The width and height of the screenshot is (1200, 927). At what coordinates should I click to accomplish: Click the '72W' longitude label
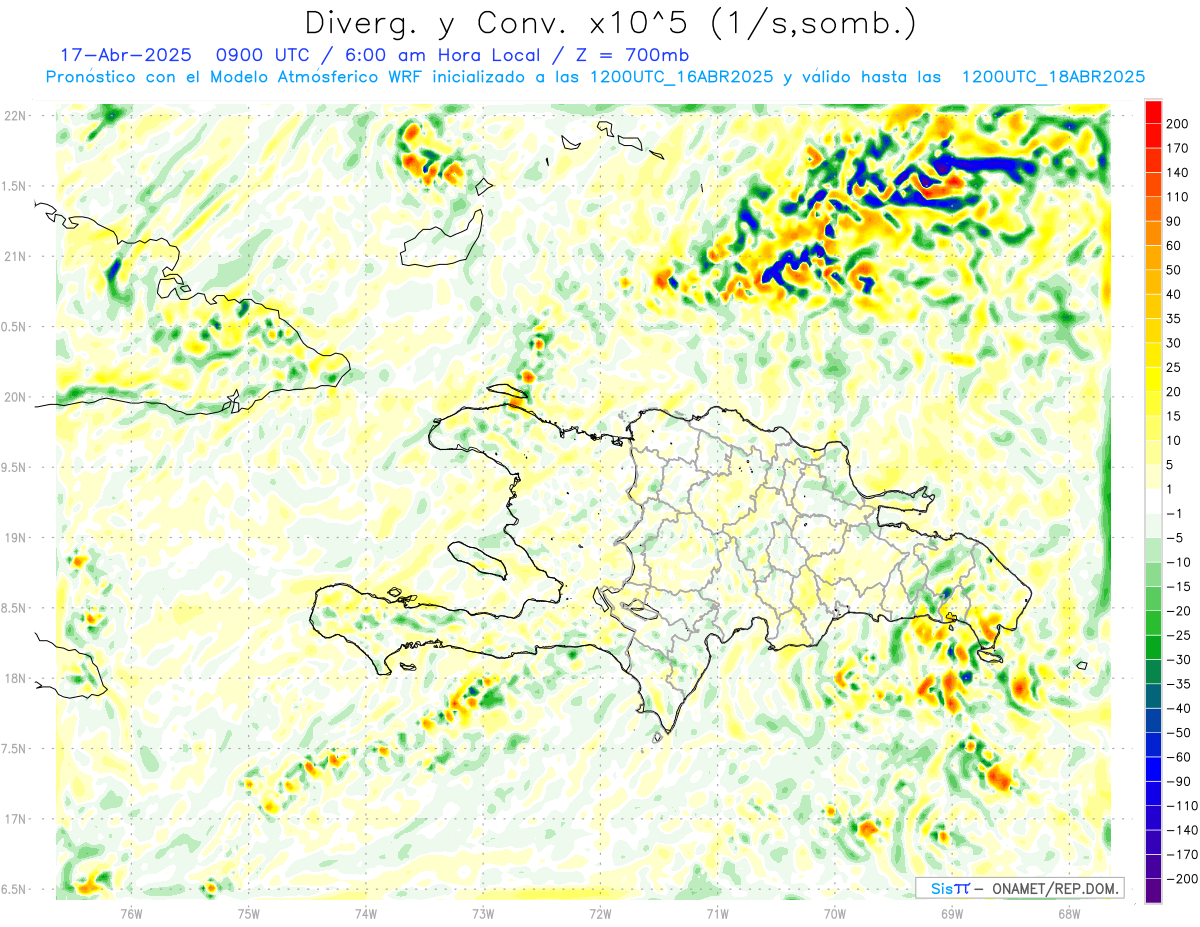(x=600, y=912)
